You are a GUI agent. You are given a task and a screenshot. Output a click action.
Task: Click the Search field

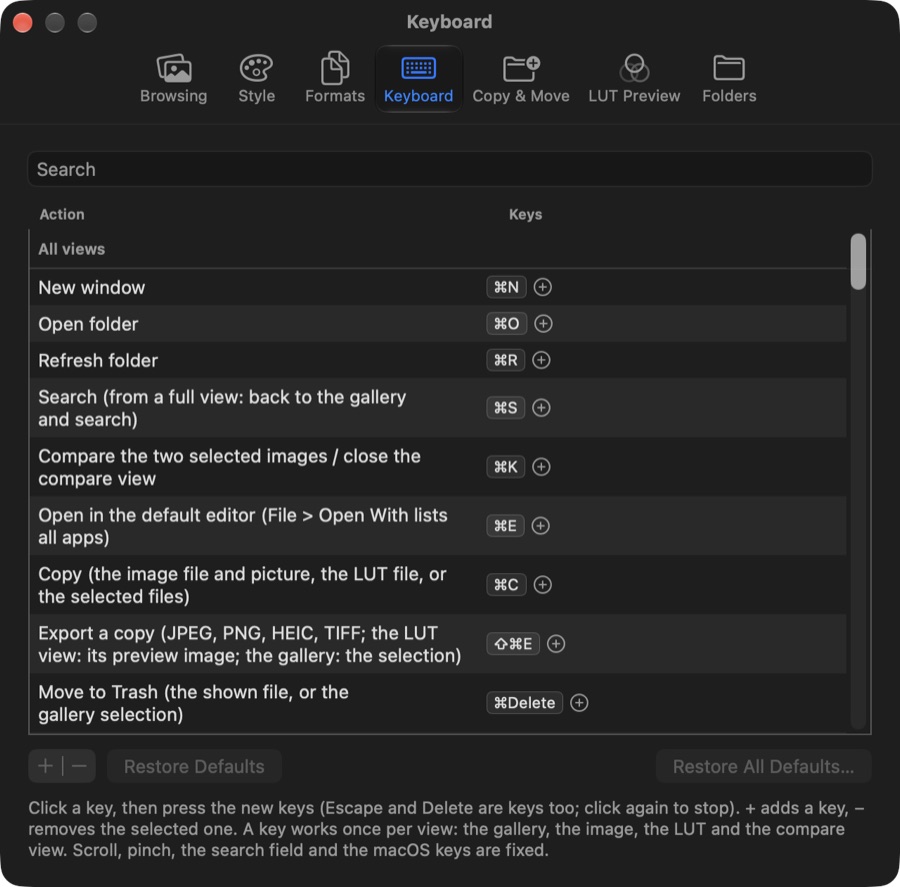coord(449,169)
